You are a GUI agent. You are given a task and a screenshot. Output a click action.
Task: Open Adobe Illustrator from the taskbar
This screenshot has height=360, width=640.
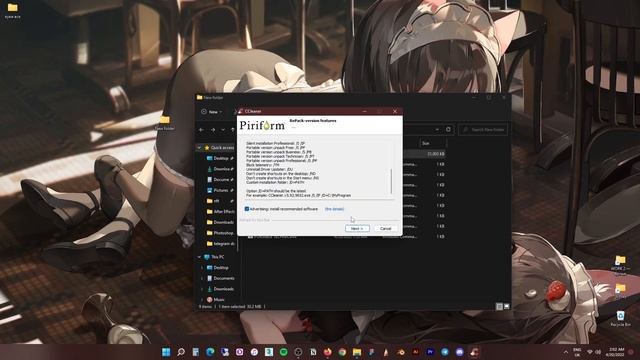[x=416, y=352]
